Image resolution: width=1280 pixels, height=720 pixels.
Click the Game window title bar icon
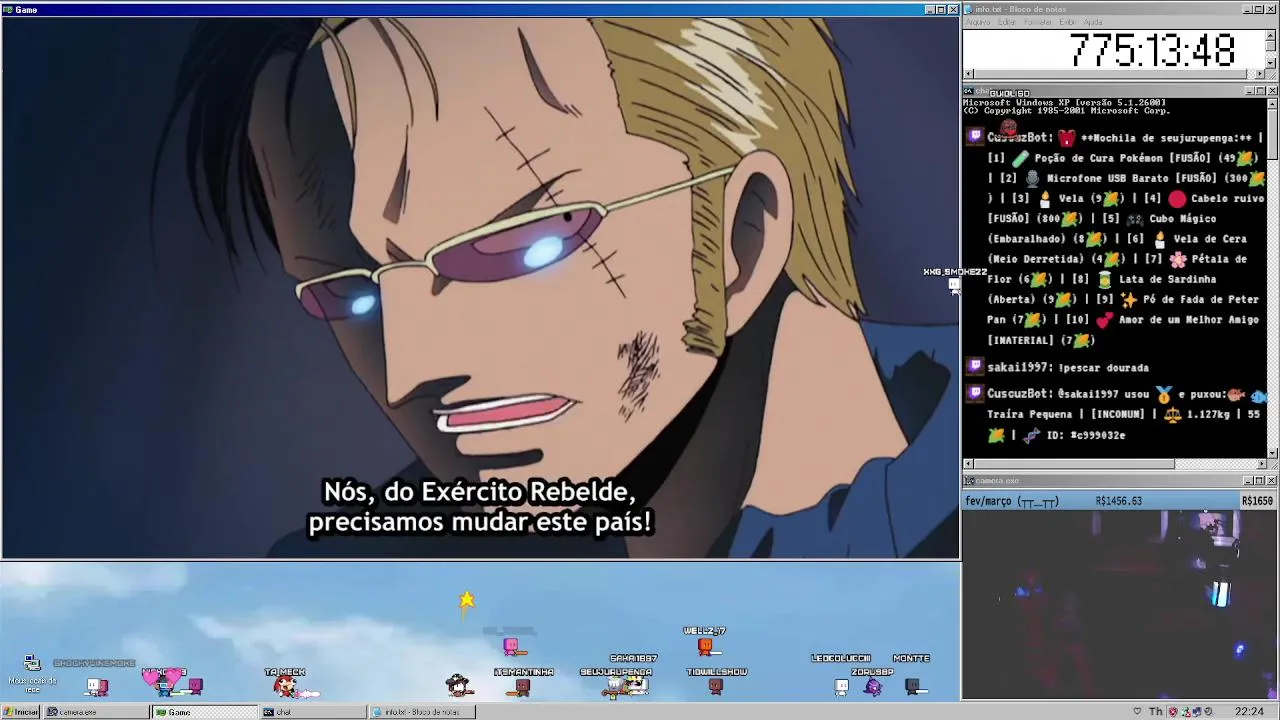[x=8, y=9]
